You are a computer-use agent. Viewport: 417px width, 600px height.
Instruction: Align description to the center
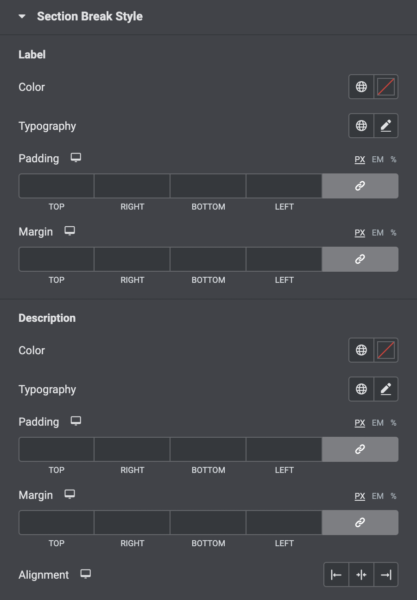(361, 575)
